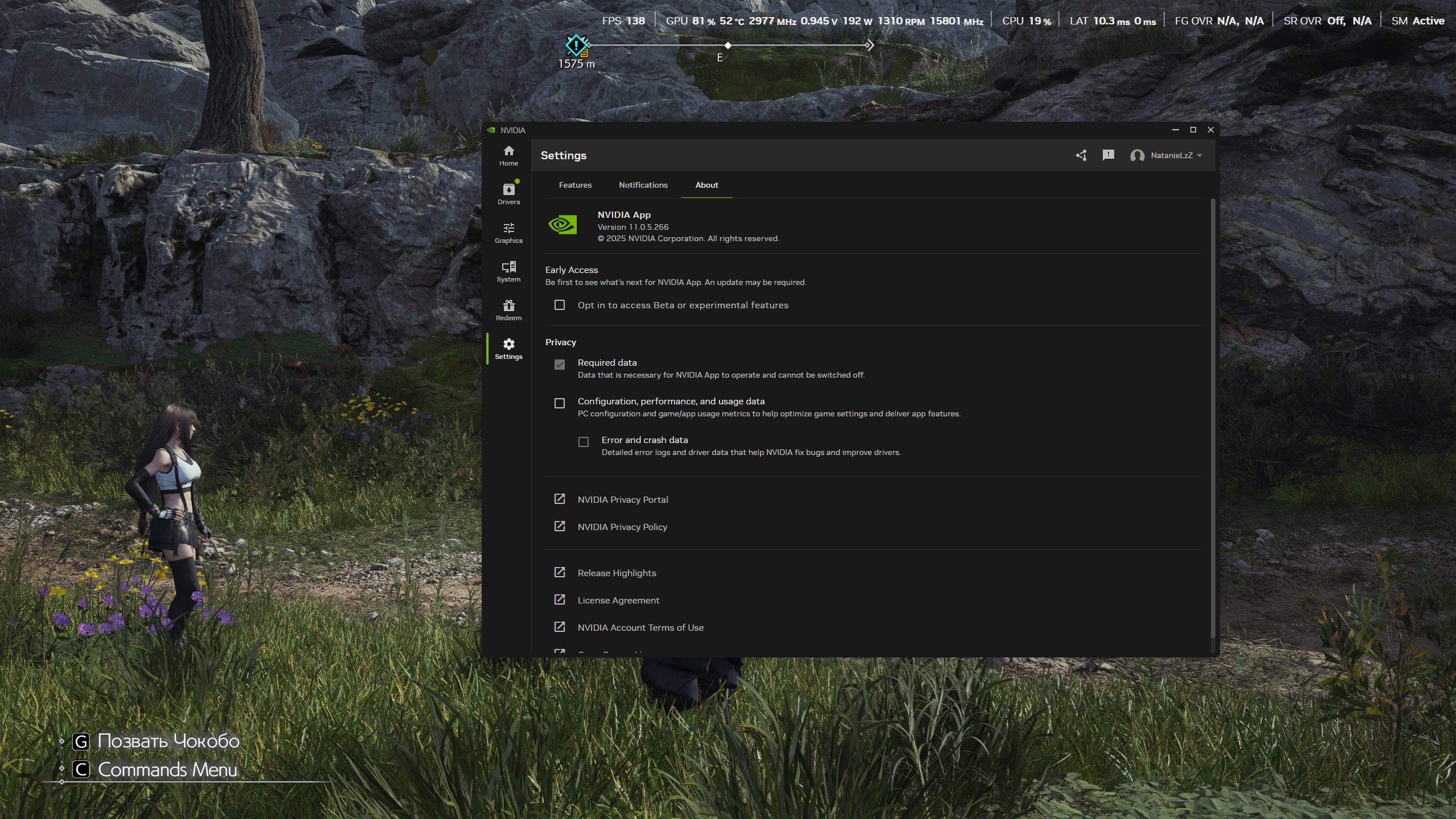Check Configuration, performance, and usage data
The image size is (1456, 819).
coord(560,403)
